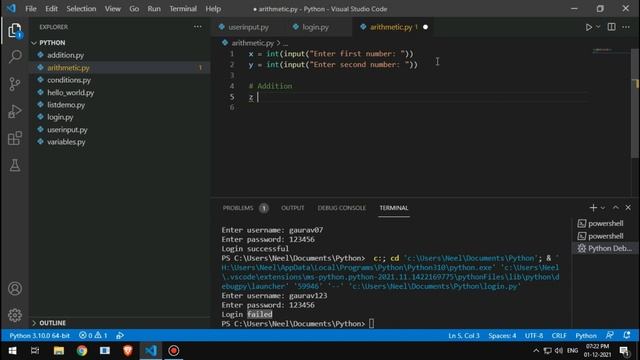Click Python 3.10.0 64-bit interpreter in status bar
The image size is (640, 360).
39,336
